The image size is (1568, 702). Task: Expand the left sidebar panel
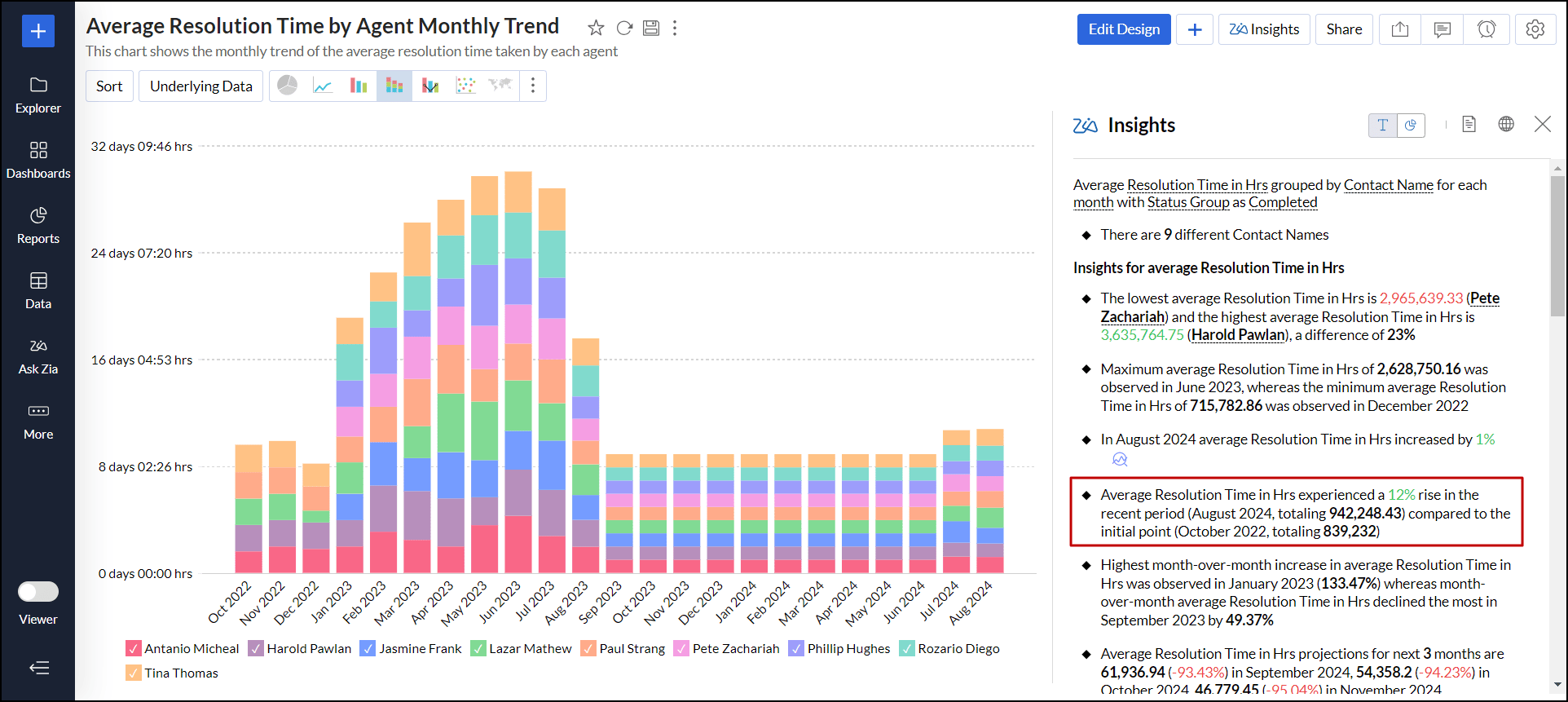pyautogui.click(x=38, y=669)
